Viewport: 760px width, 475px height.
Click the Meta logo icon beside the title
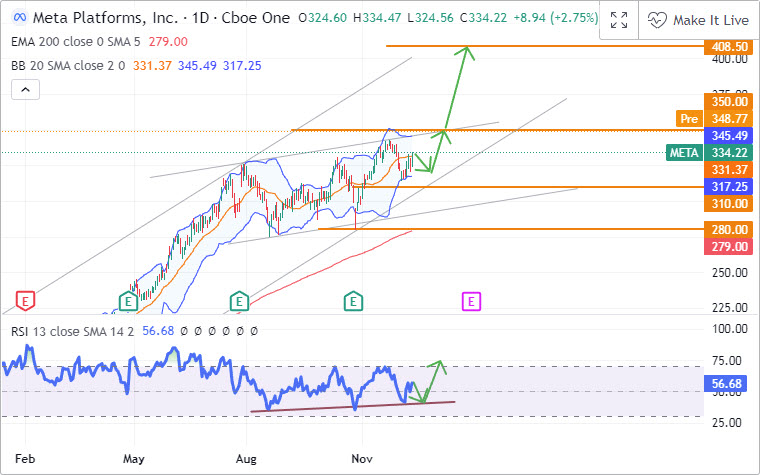click(17, 19)
